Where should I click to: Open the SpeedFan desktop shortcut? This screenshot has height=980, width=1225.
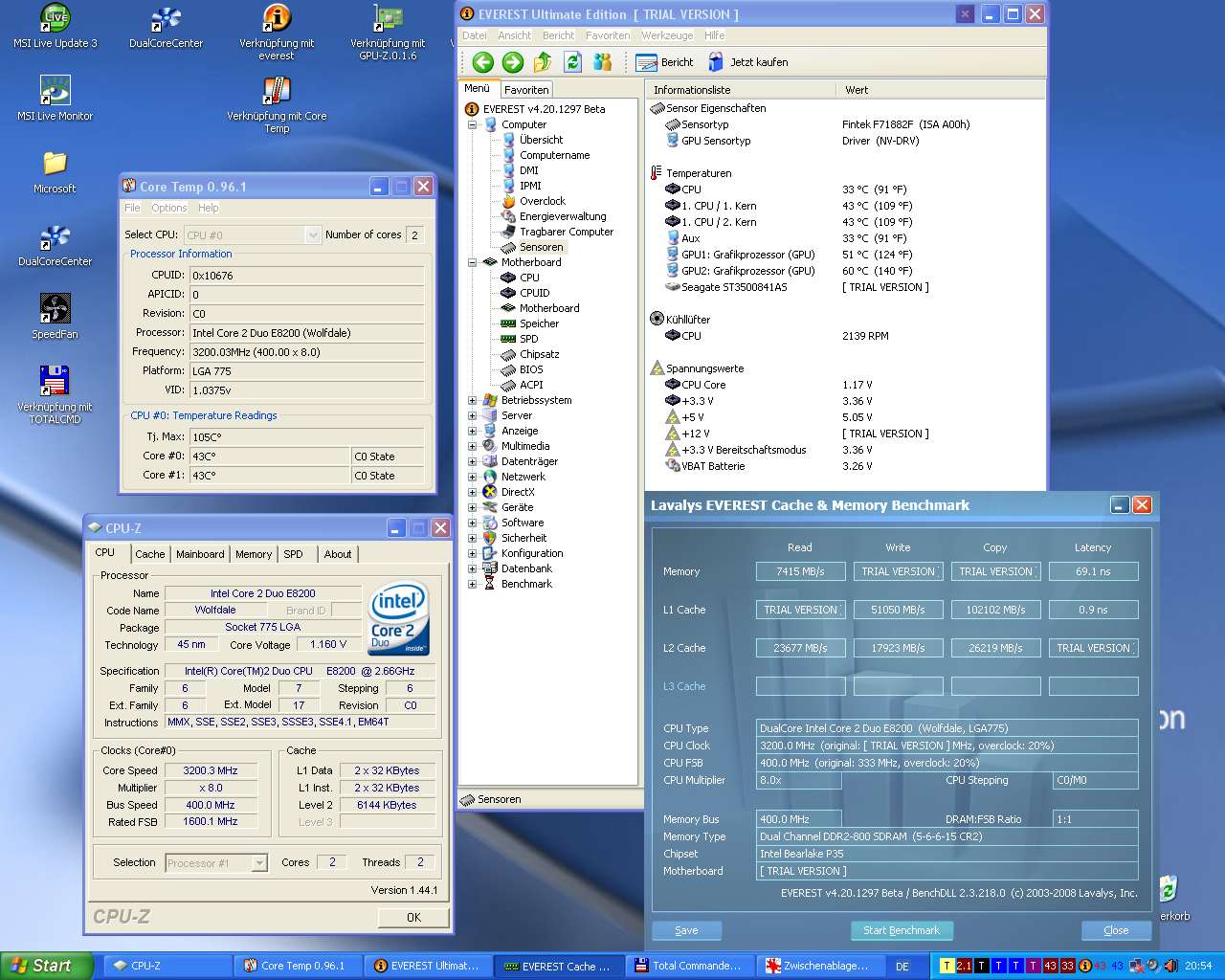pyautogui.click(x=55, y=309)
